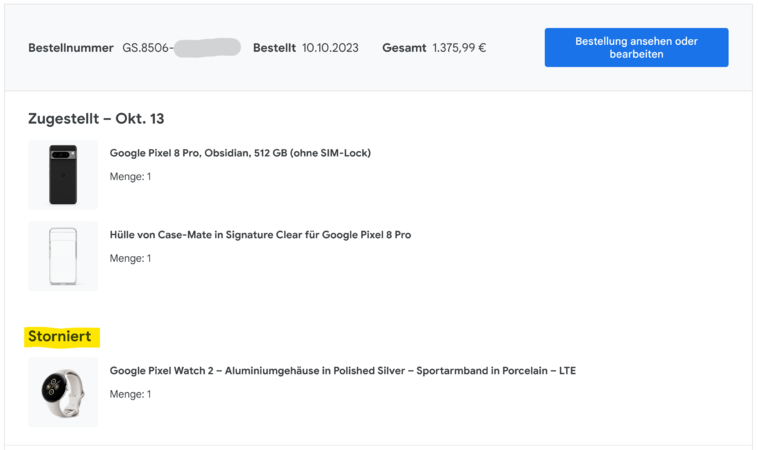Click the highlighted 'Storniert' heading
This screenshot has width=758, height=450.
tap(59, 336)
